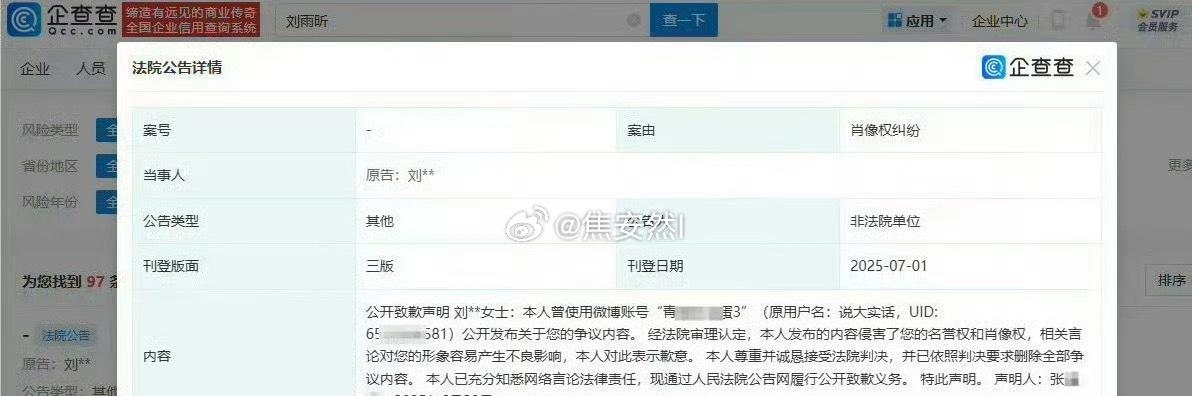Click the 案由 label cell
Screen dimensions: 1192x396
[x=728, y=131]
